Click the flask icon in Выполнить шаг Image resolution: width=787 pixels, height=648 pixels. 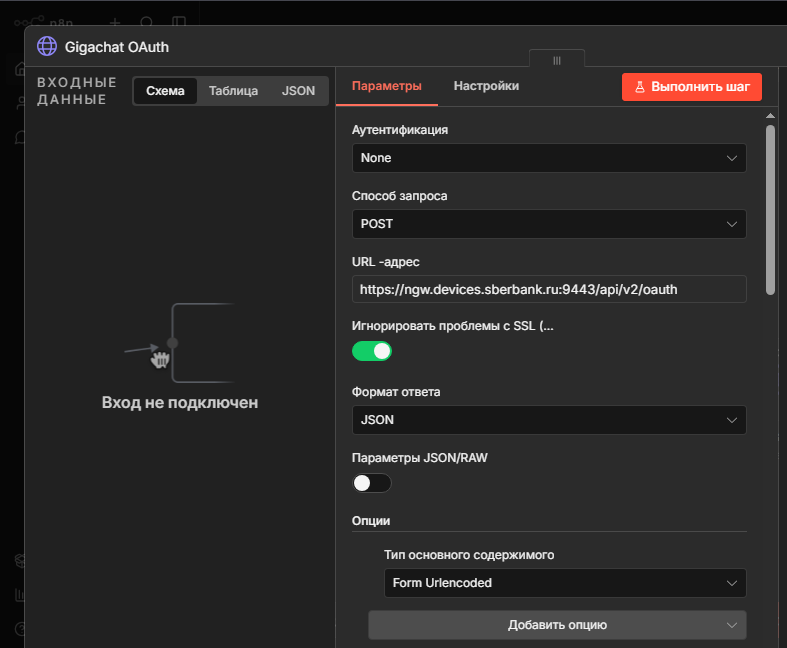639,87
